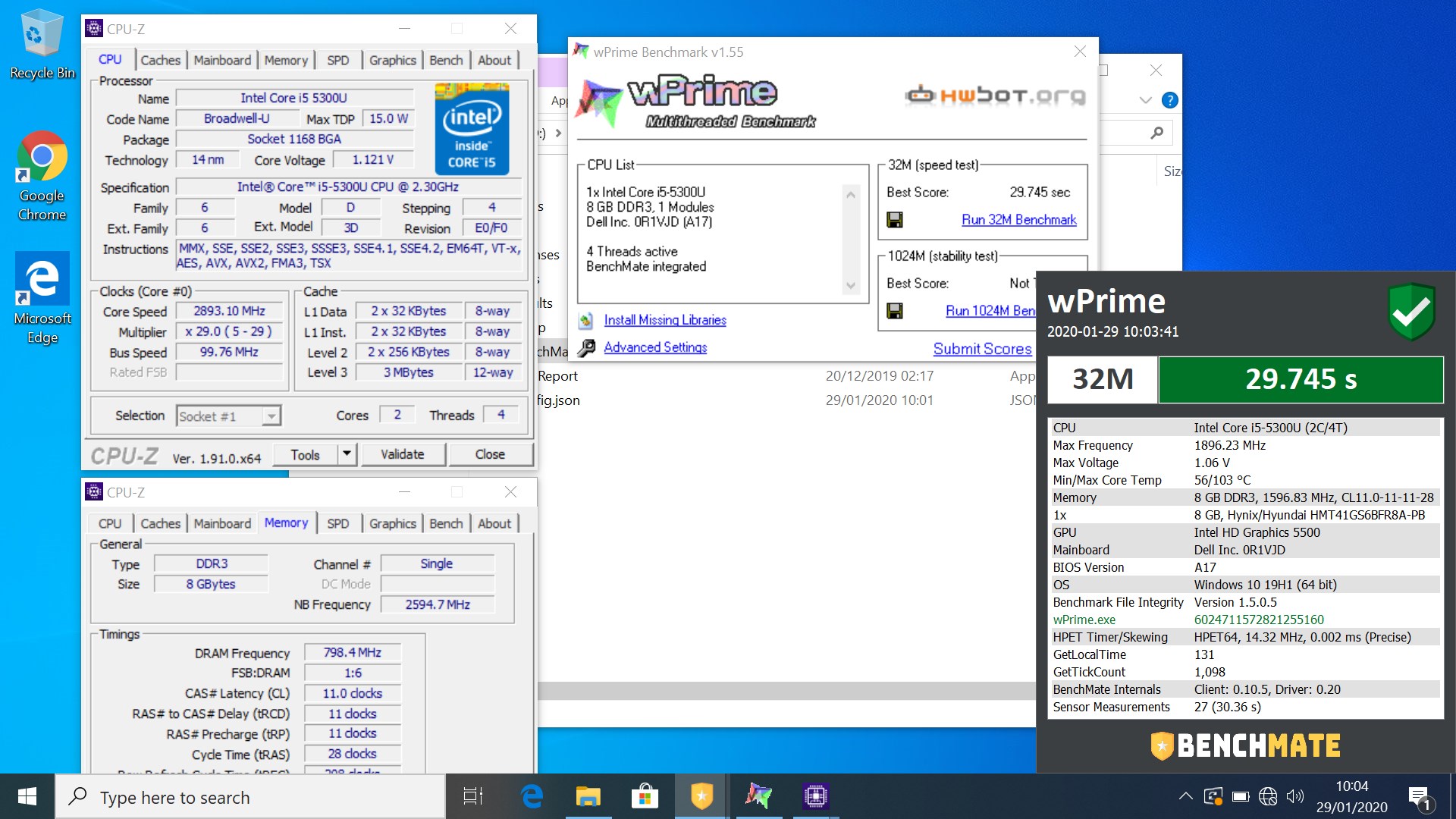Click the green shield checkmark in BenchMate
This screenshot has width=1456, height=819.
[x=1412, y=312]
